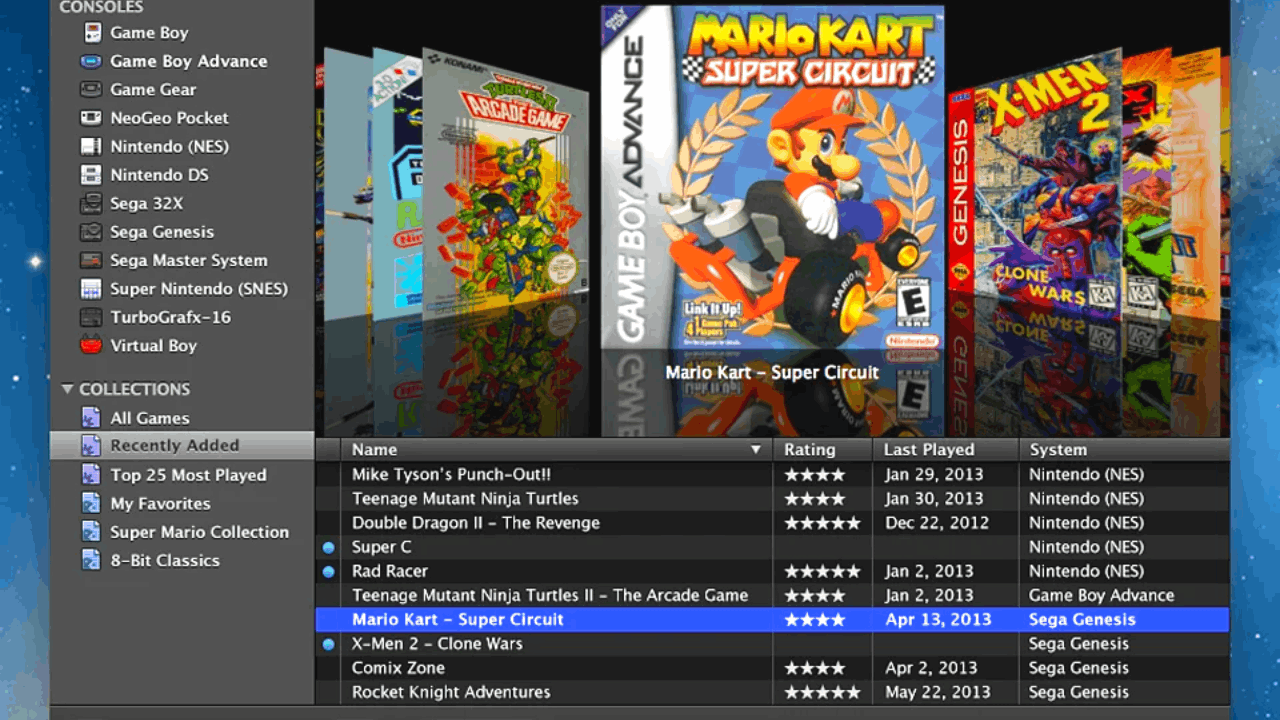Screen dimensions: 1280x720
Task: Click the Game Gear console icon
Action: click(91, 89)
